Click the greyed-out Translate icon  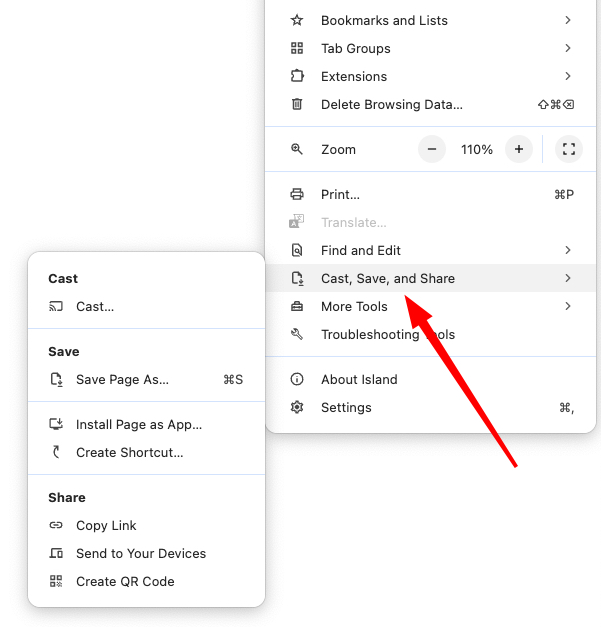297,222
